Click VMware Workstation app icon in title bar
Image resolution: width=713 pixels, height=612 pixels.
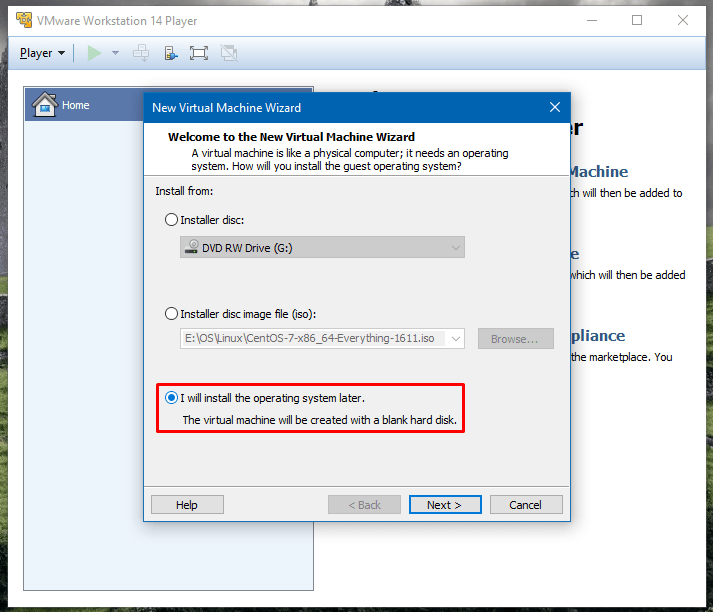point(24,20)
